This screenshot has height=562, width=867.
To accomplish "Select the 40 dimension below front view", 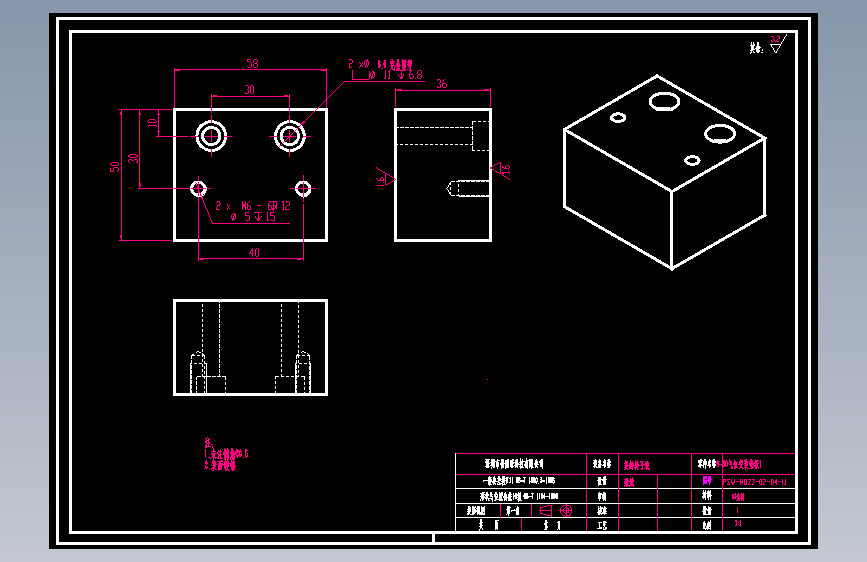I will point(254,253).
